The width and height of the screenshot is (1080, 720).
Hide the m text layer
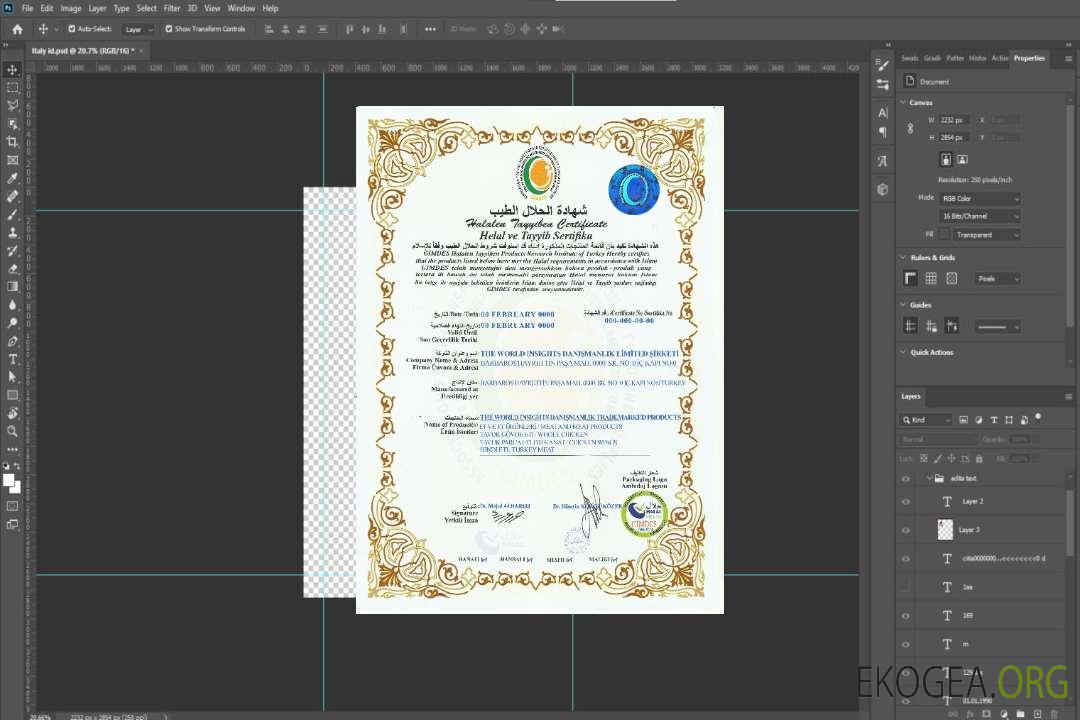(x=906, y=644)
